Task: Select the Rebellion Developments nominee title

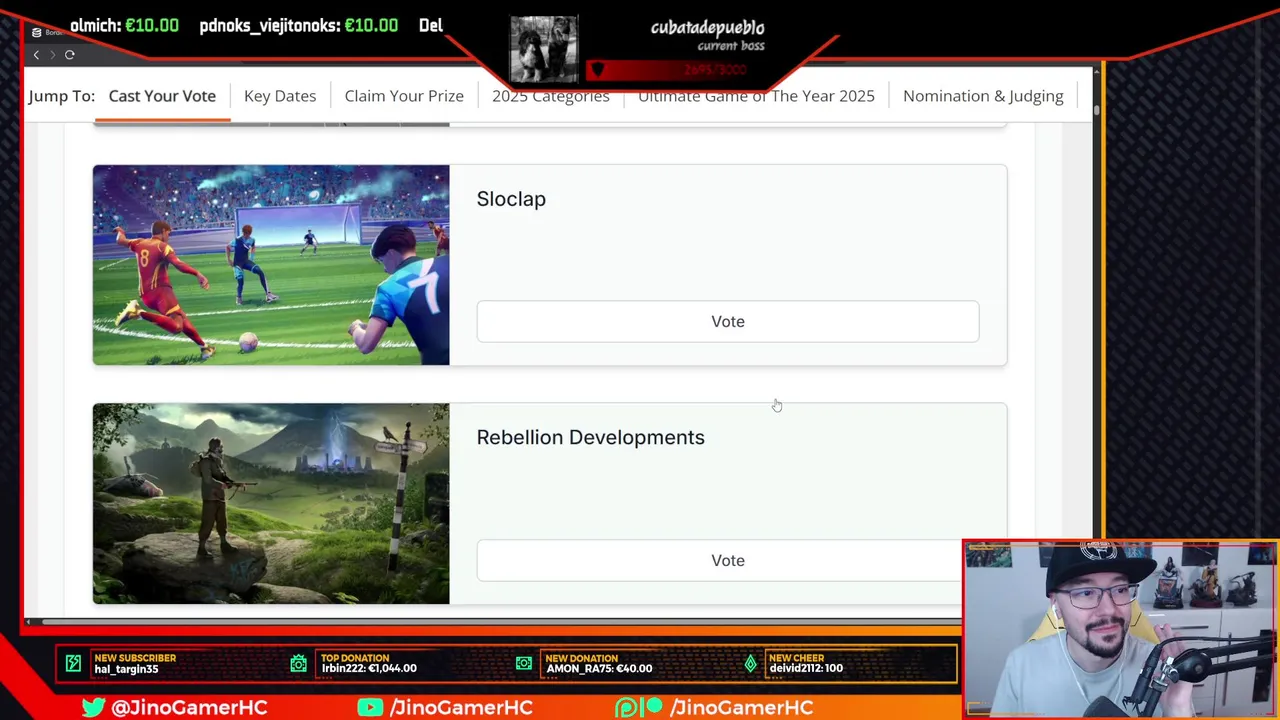Action: click(590, 437)
